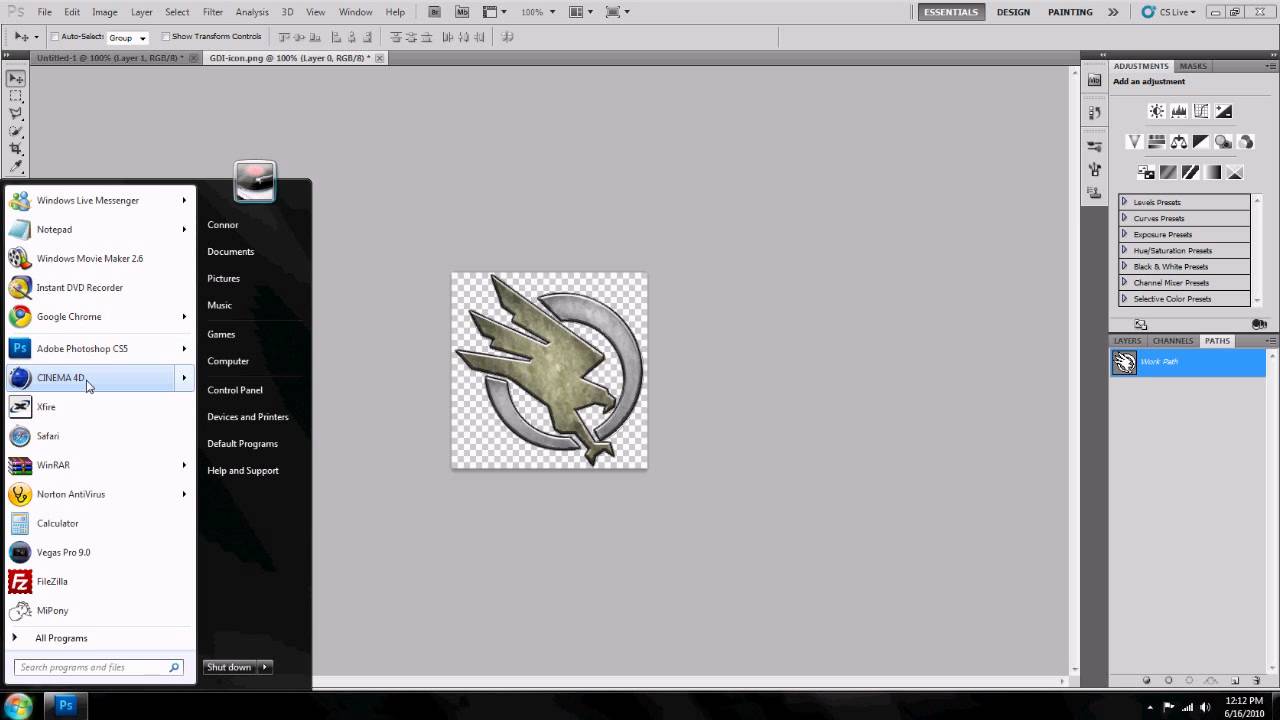
Task: Add a Color Balance adjustment
Action: tap(1179, 142)
